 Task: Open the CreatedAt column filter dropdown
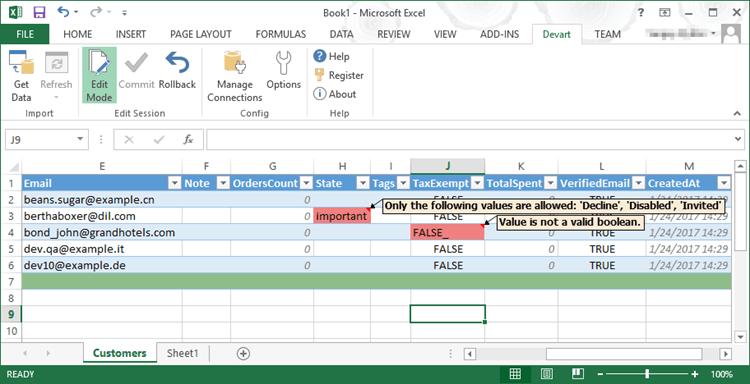(x=724, y=183)
